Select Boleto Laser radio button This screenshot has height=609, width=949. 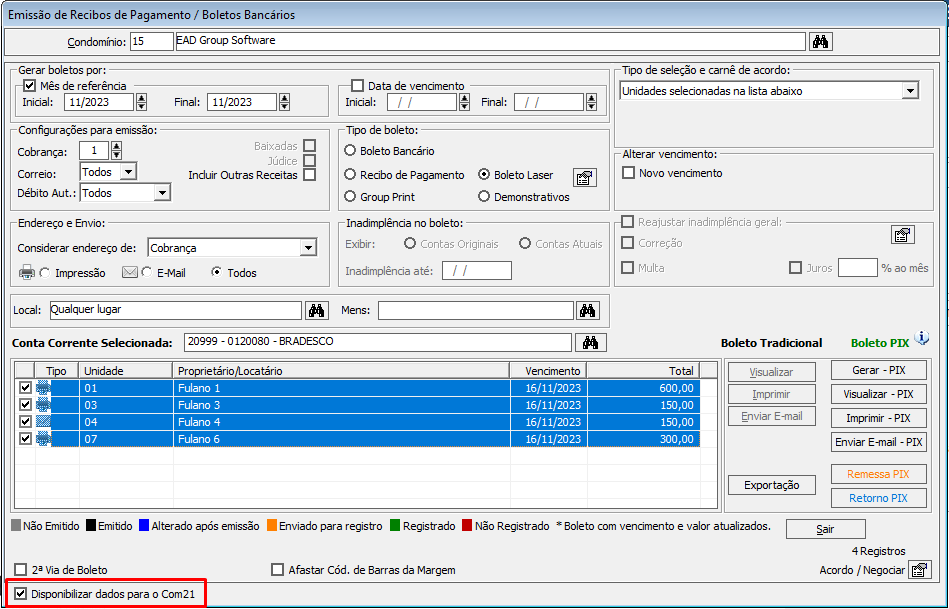(484, 175)
